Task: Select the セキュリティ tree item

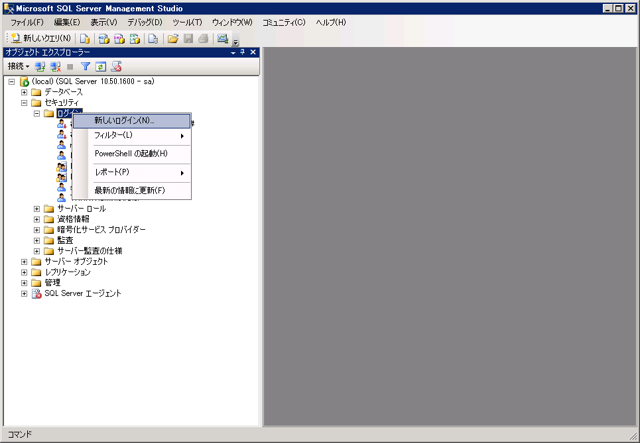Action: tap(62, 103)
